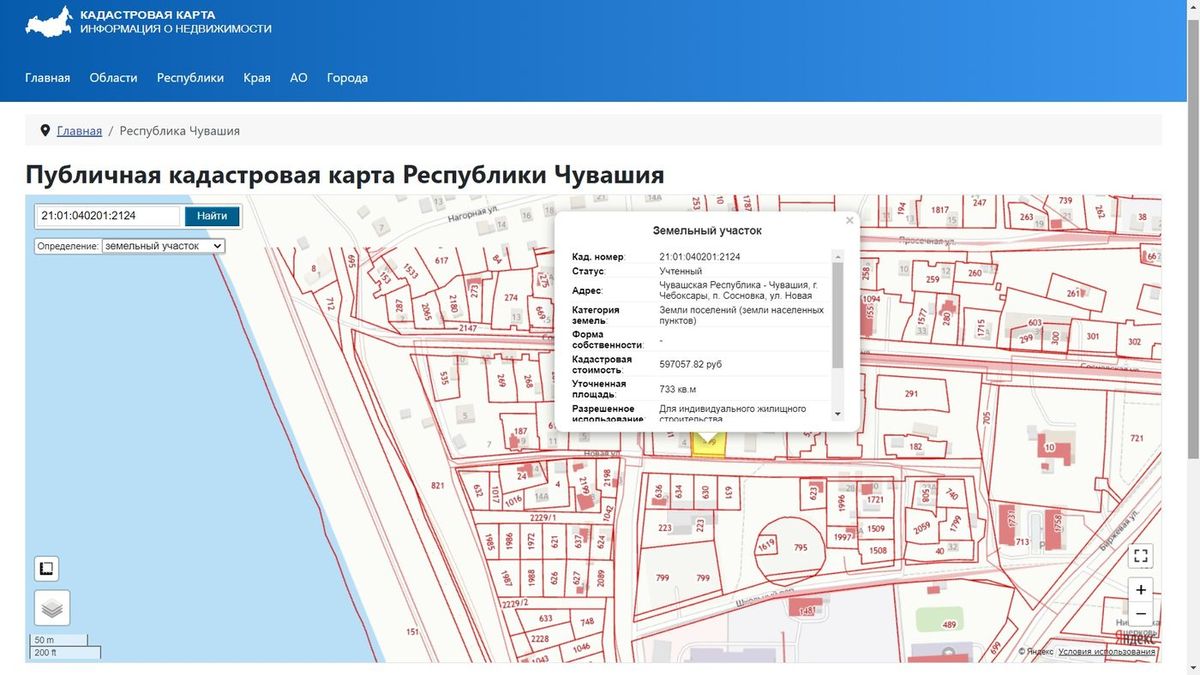Open the АО menu item
The width and height of the screenshot is (1200, 675).
(298, 78)
